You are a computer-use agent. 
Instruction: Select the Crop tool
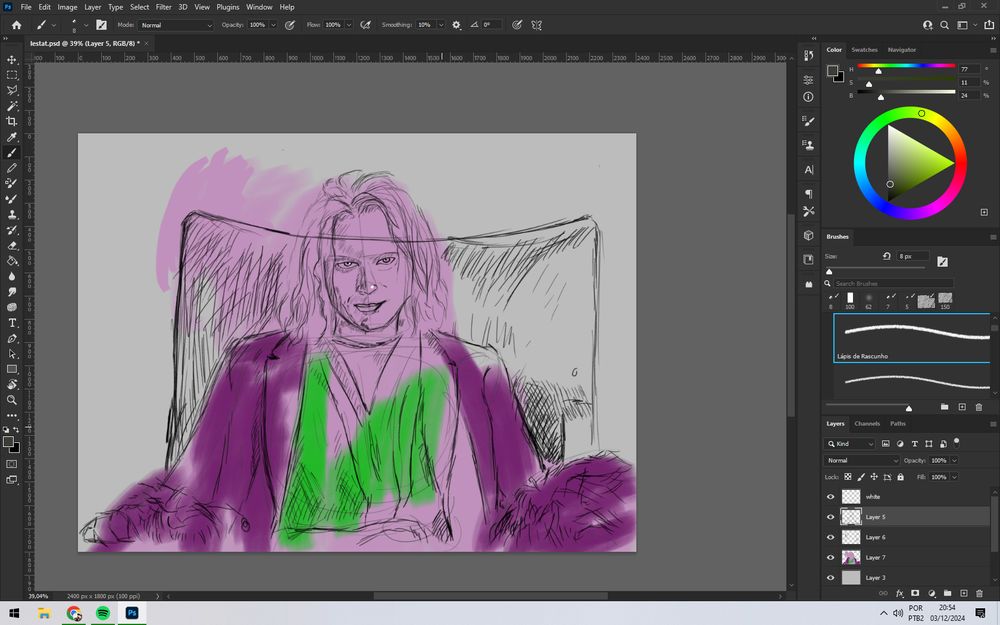click(11, 121)
